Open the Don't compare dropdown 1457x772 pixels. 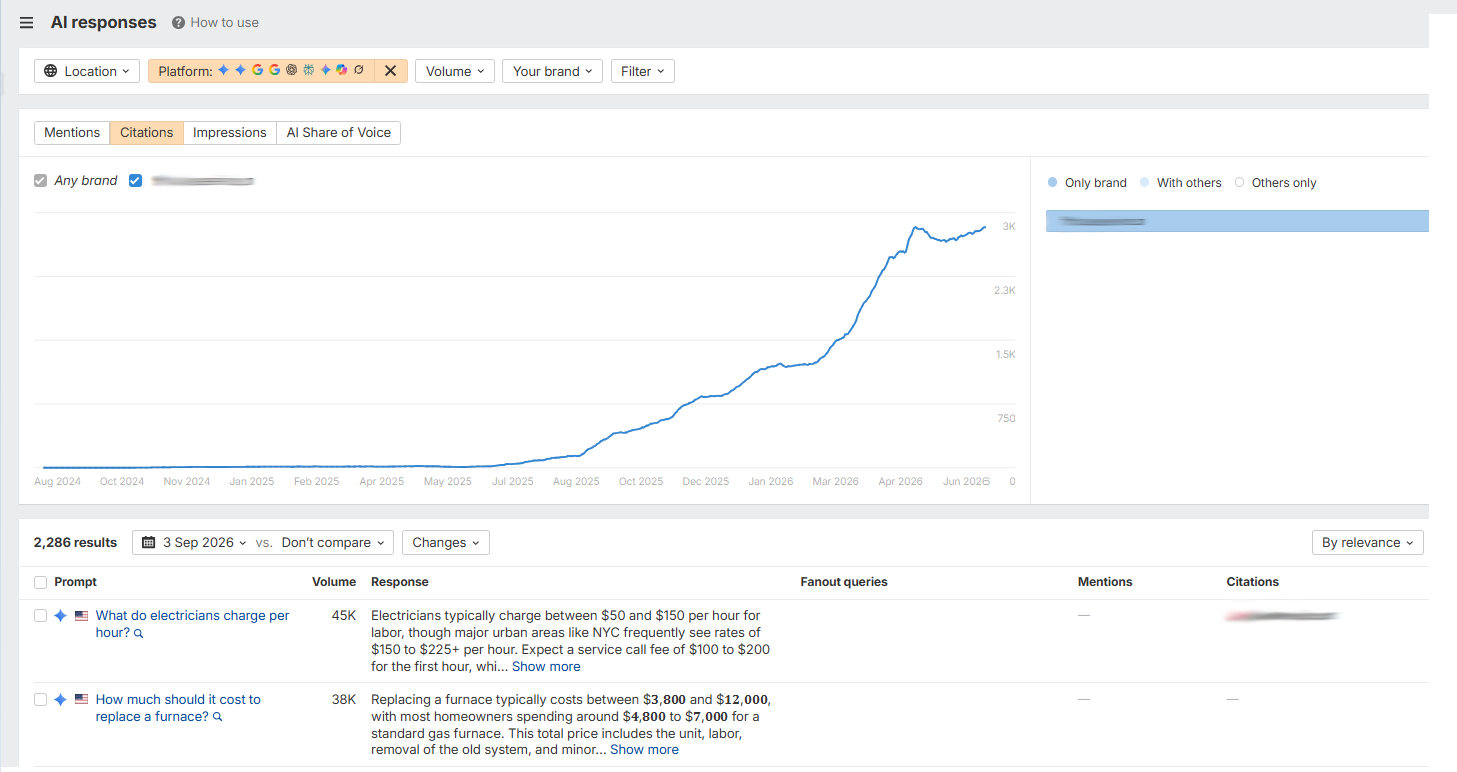pos(333,542)
